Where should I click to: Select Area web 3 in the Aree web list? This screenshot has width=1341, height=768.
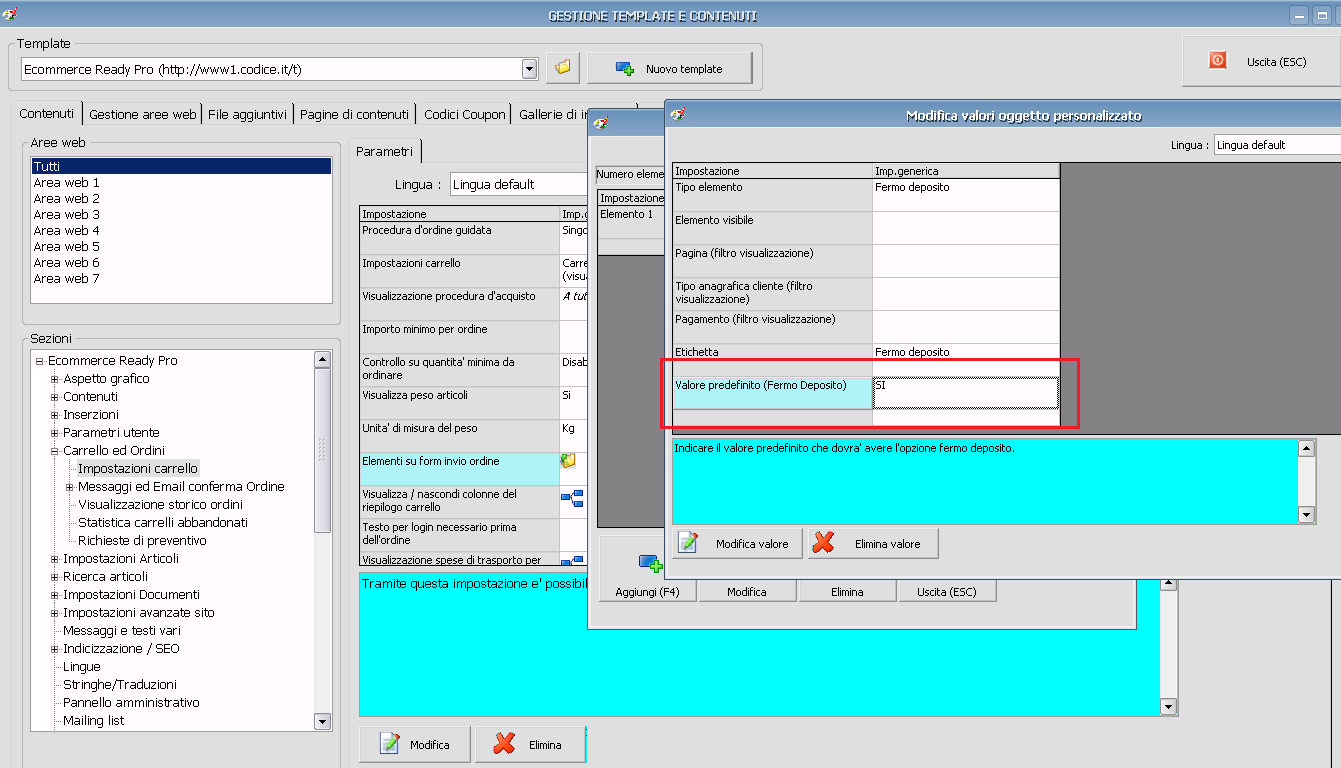click(x=67, y=214)
